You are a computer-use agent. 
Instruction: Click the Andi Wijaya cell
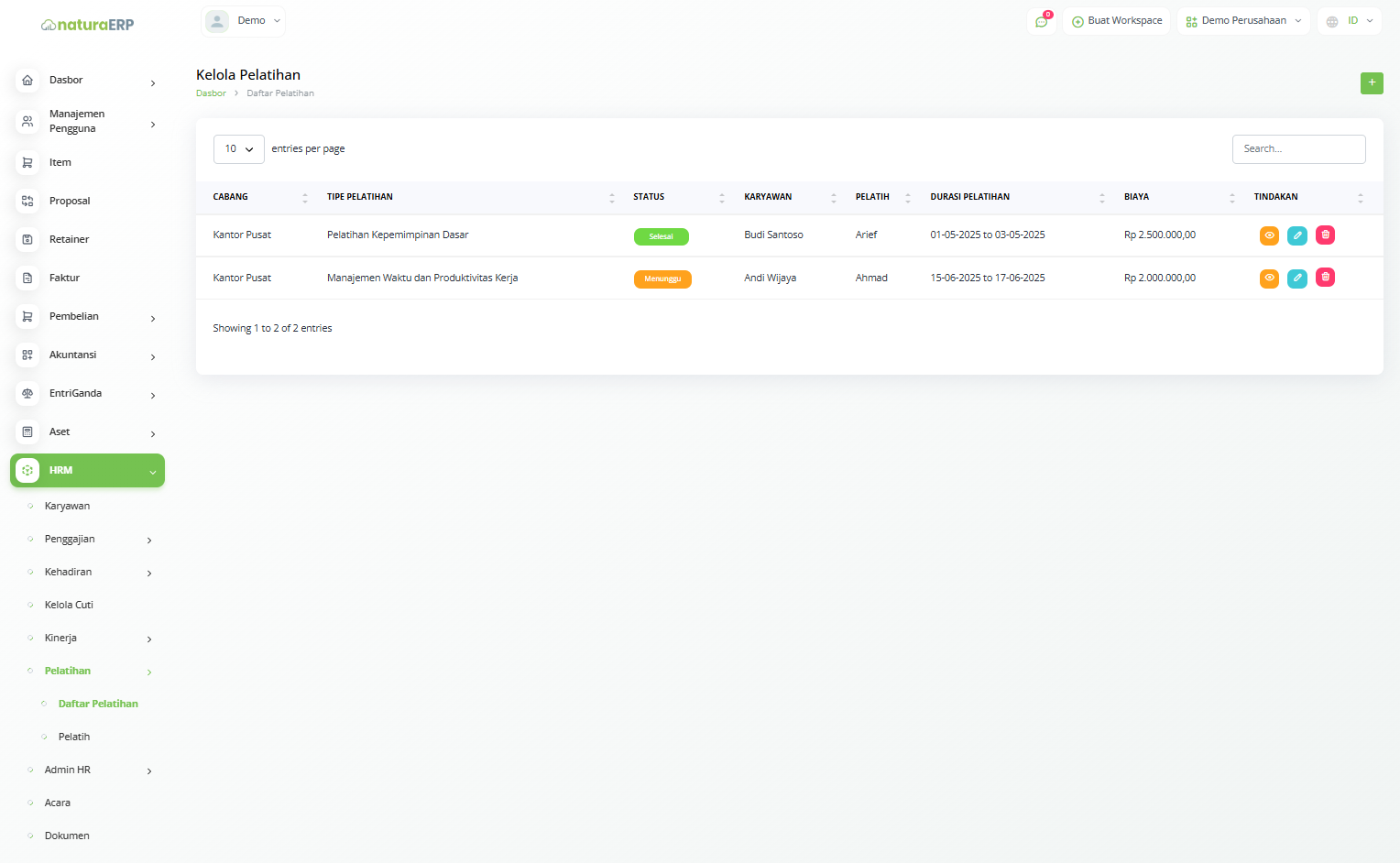770,279
